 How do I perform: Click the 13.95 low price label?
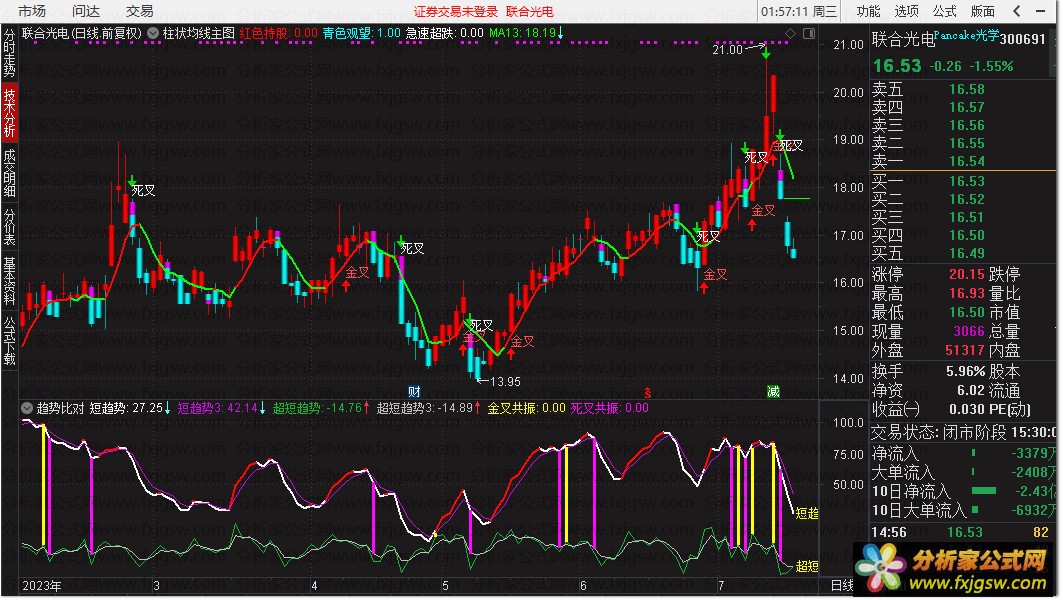505,382
